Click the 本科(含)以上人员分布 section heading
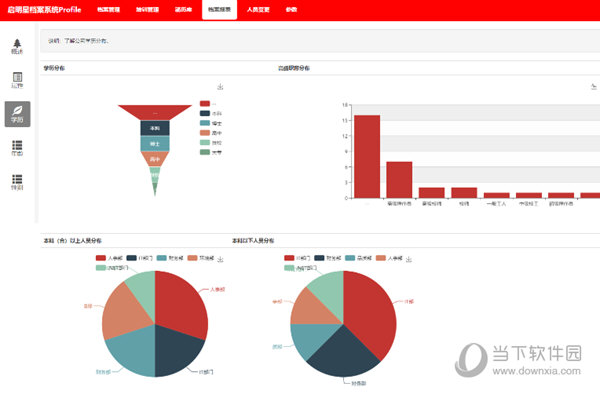Screen dimensions: 600x394 (x=72, y=241)
